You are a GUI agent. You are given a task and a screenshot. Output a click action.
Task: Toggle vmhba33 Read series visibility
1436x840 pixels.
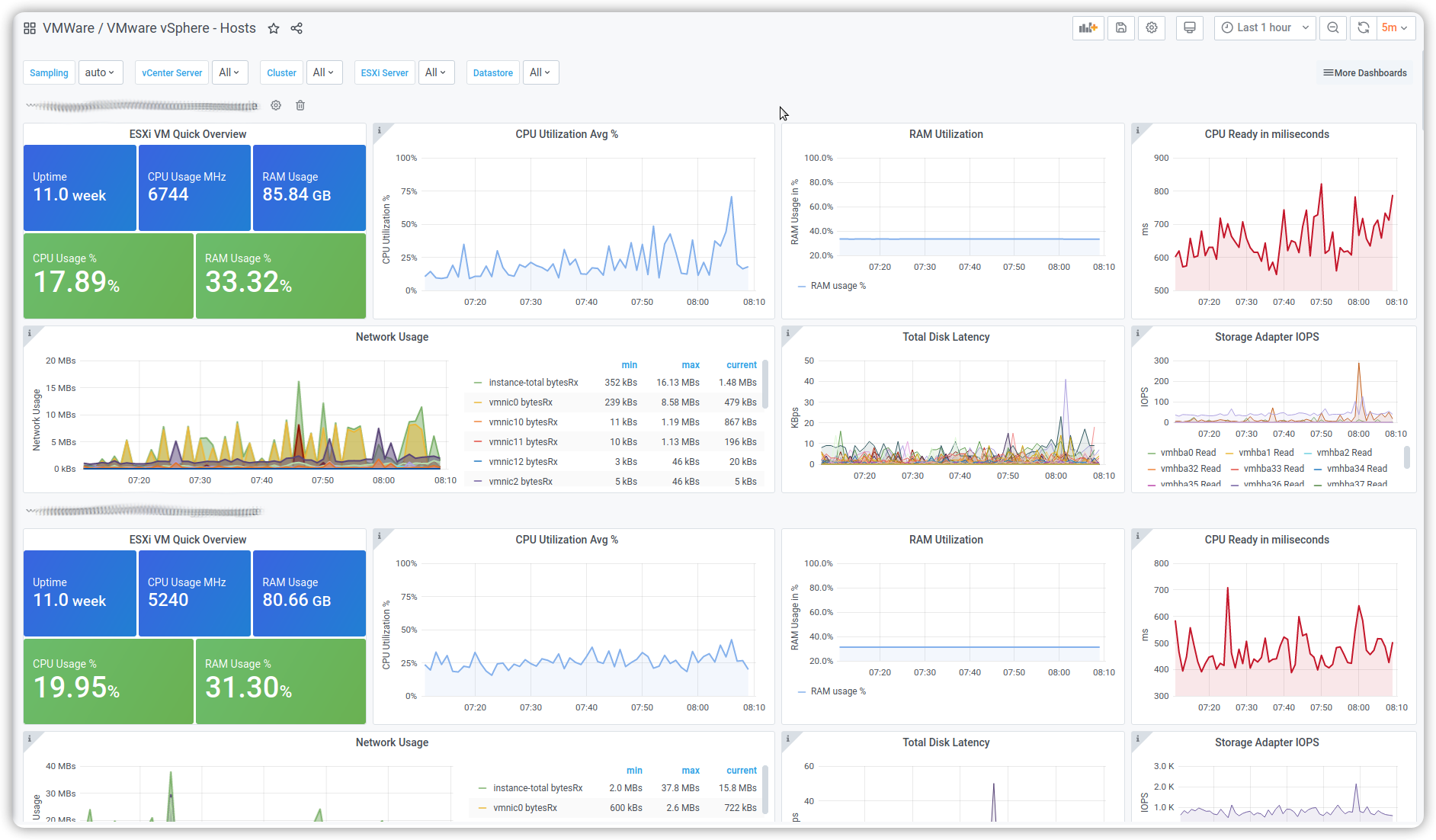[x=1274, y=469]
